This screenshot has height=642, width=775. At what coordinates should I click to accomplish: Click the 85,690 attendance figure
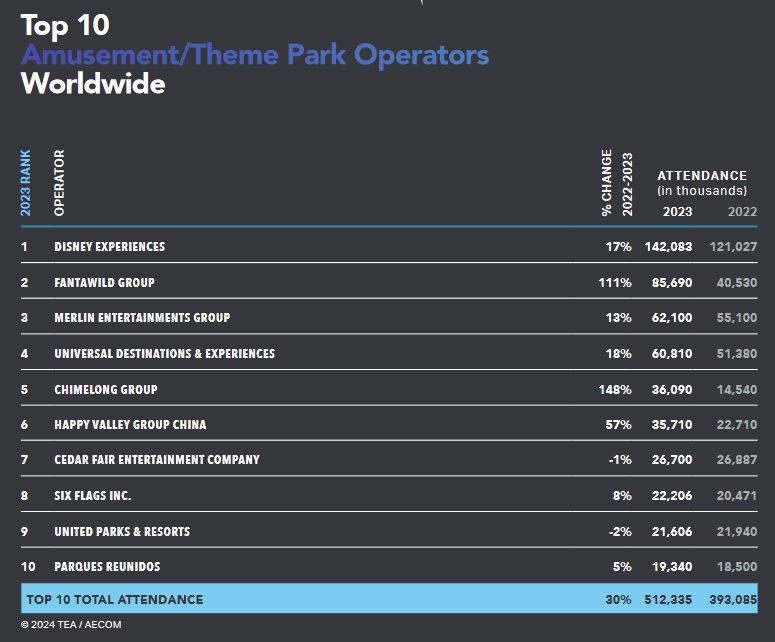(672, 283)
